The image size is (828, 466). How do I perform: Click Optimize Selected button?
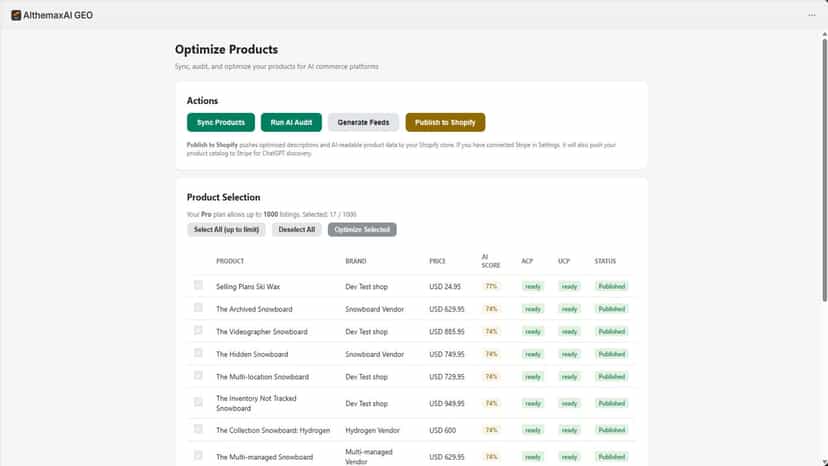pos(362,229)
